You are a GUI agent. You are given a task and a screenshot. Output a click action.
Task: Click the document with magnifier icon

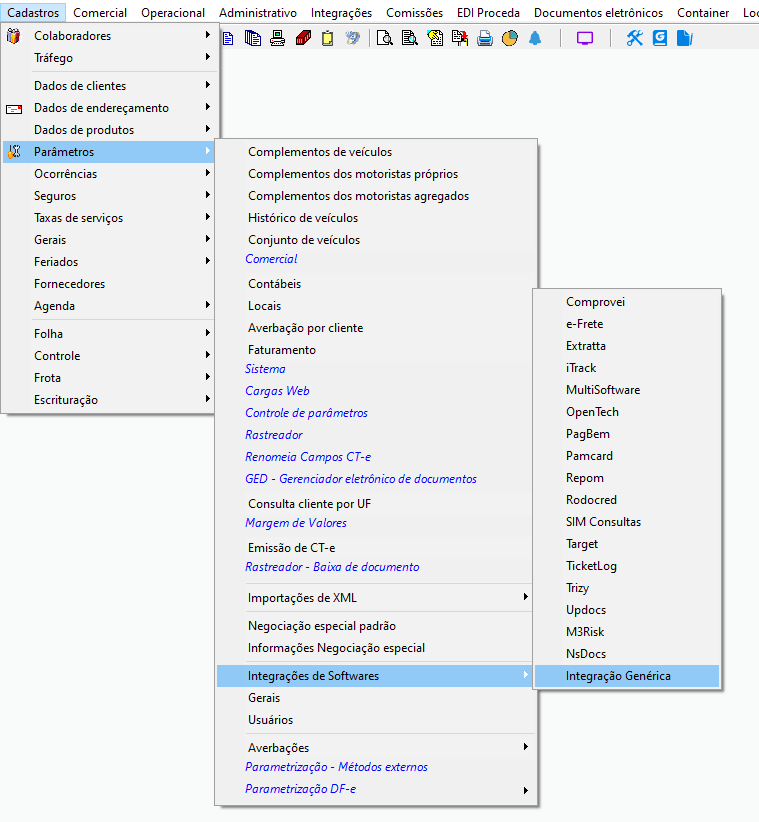tap(385, 38)
